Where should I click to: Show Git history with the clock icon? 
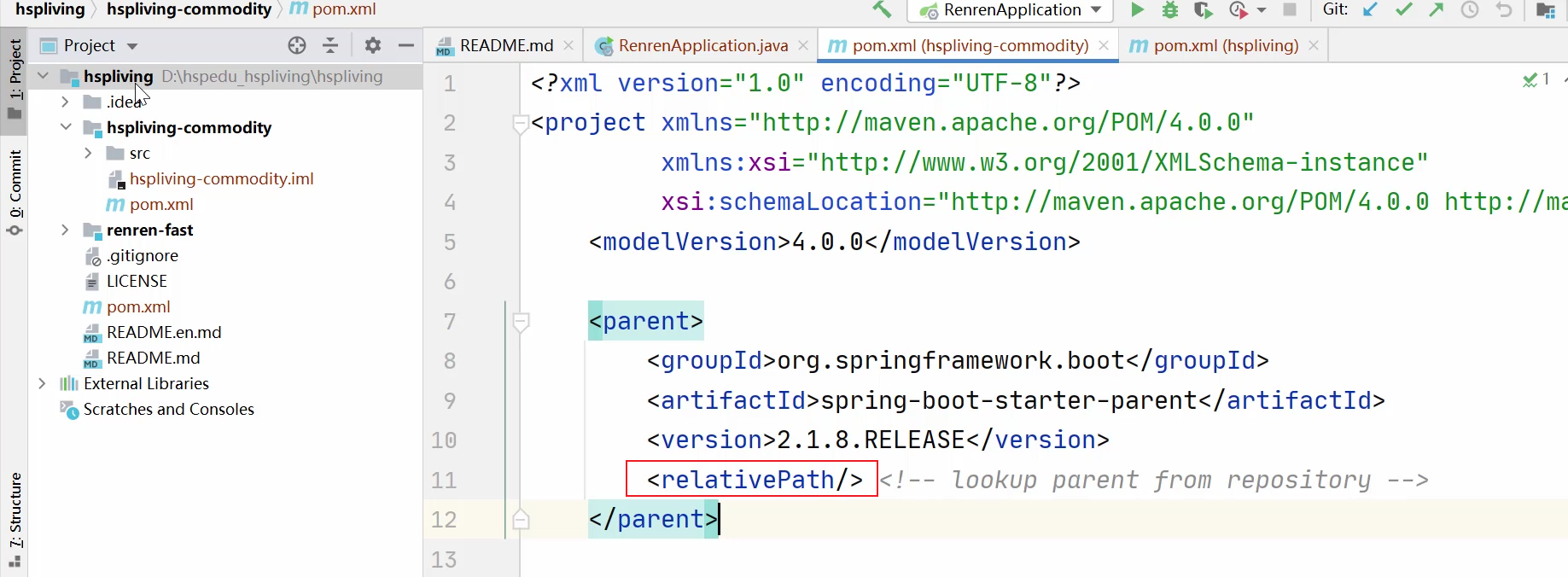(1470, 10)
